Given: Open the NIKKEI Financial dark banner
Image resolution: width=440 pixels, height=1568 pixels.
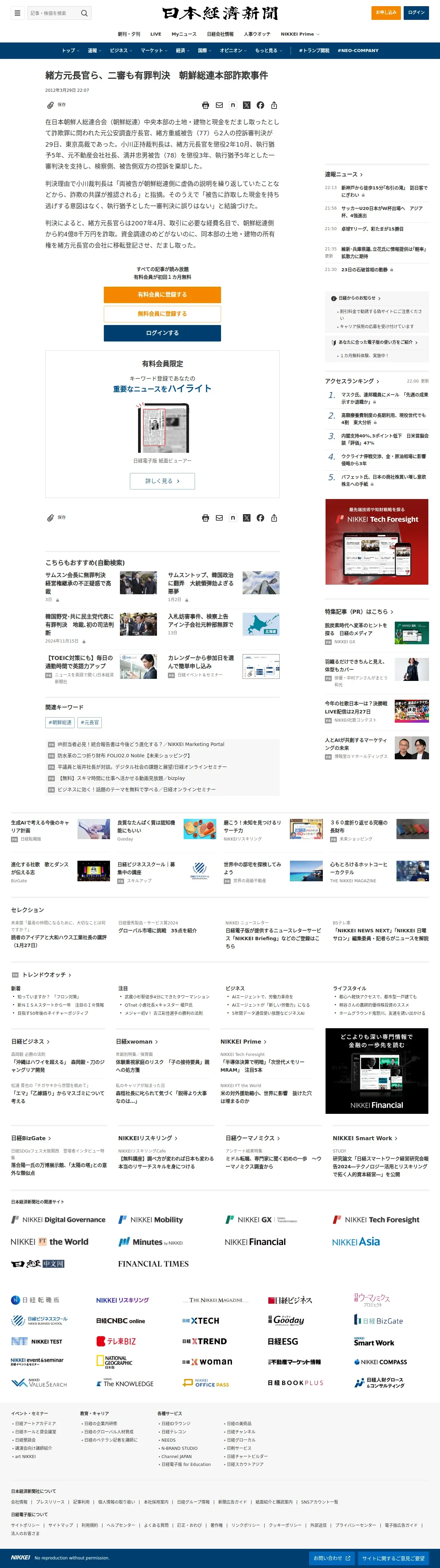Looking at the screenshot, I should pyautogui.click(x=377, y=1071).
